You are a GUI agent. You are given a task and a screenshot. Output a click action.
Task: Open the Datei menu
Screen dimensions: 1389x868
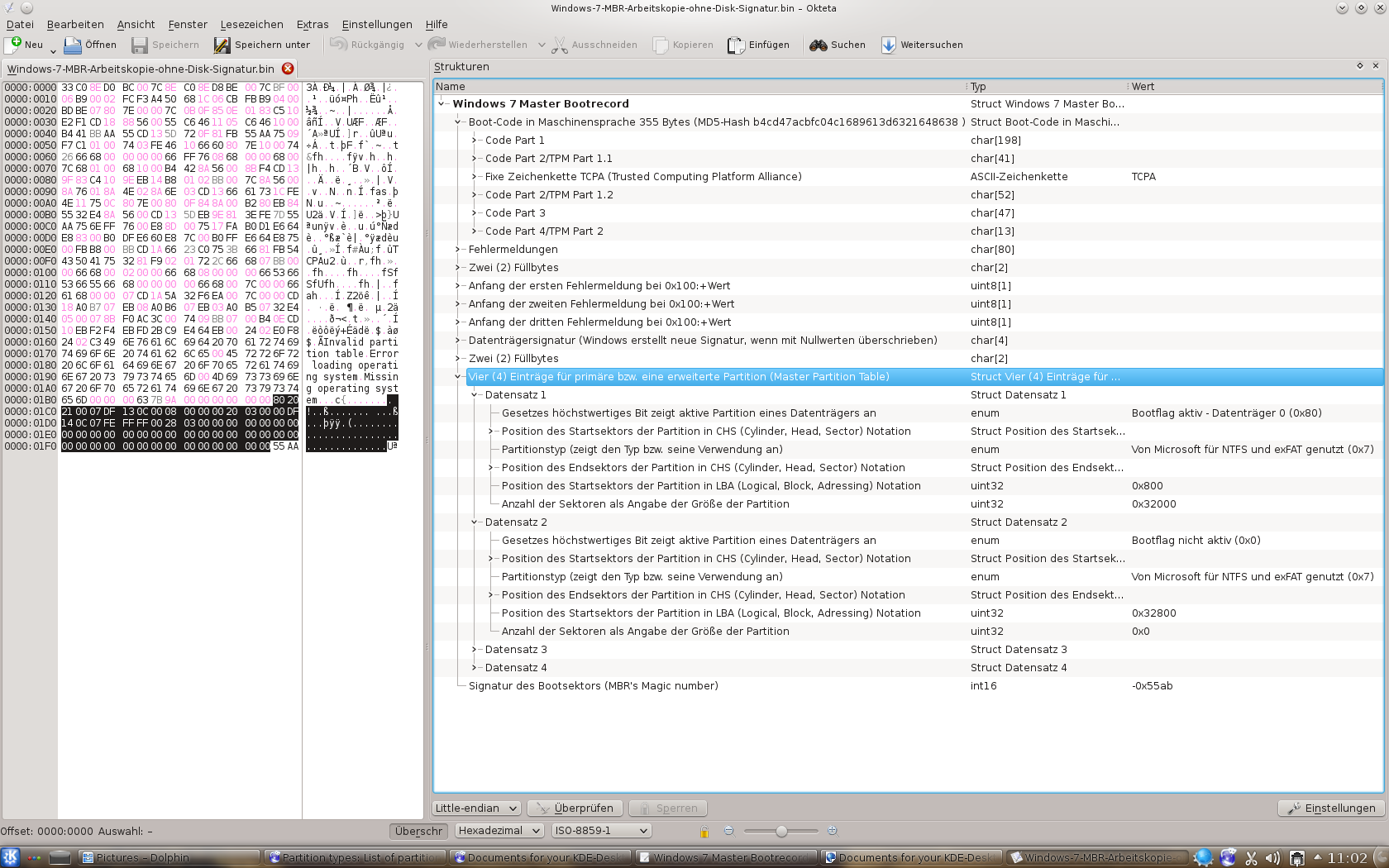click(20, 25)
